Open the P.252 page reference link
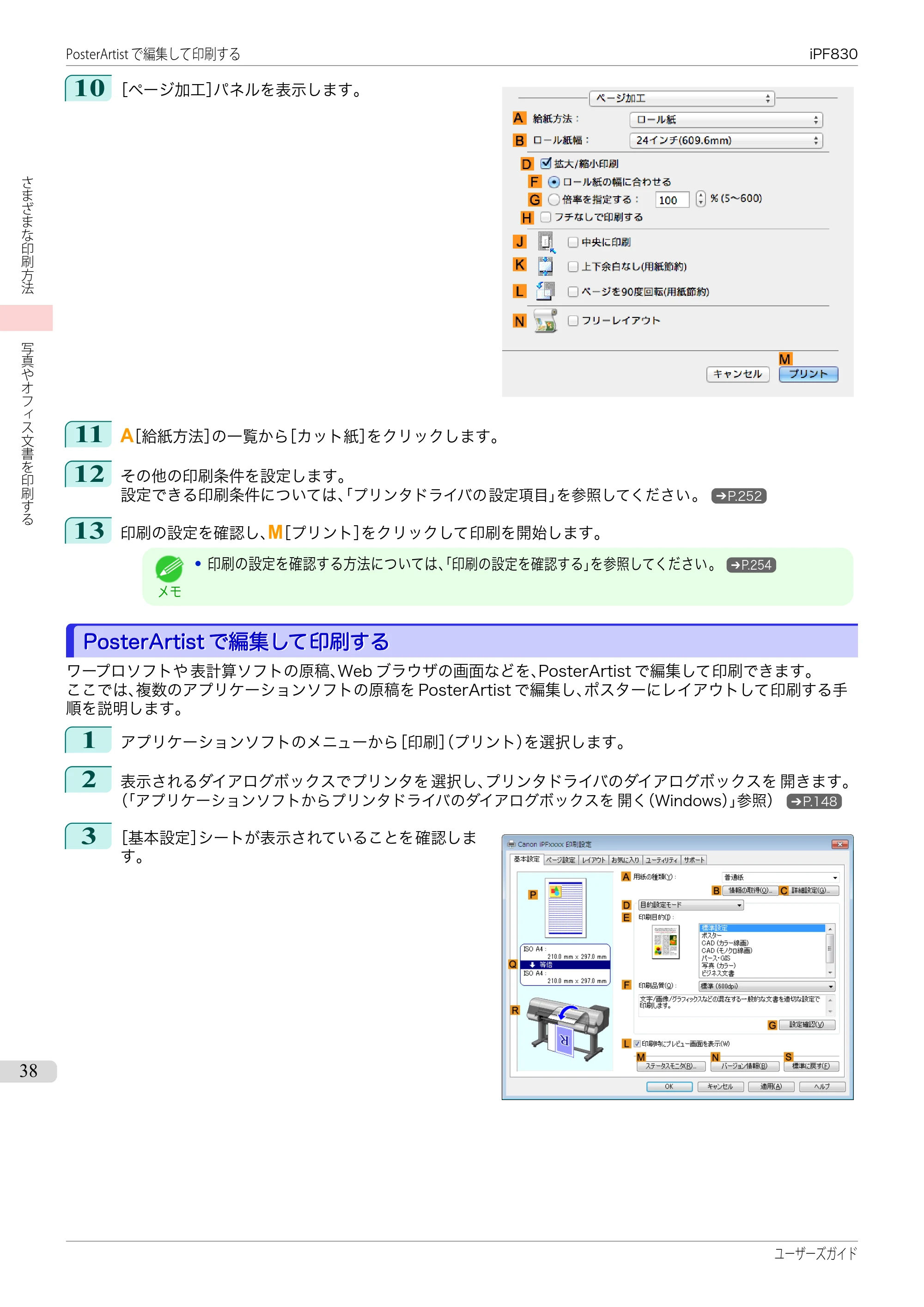Image resolution: width=924 pixels, height=1307 pixels. click(738, 496)
